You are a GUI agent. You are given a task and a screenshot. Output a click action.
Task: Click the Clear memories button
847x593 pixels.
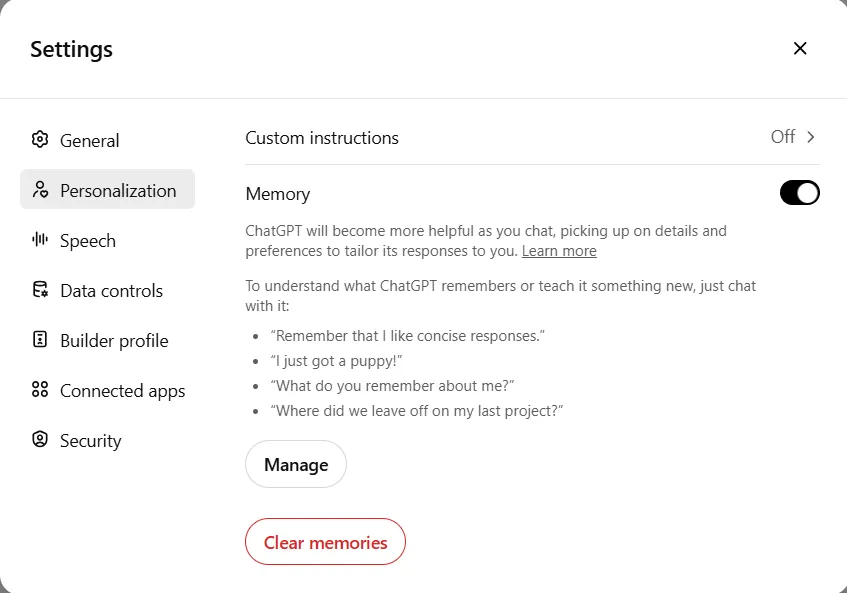coord(325,542)
